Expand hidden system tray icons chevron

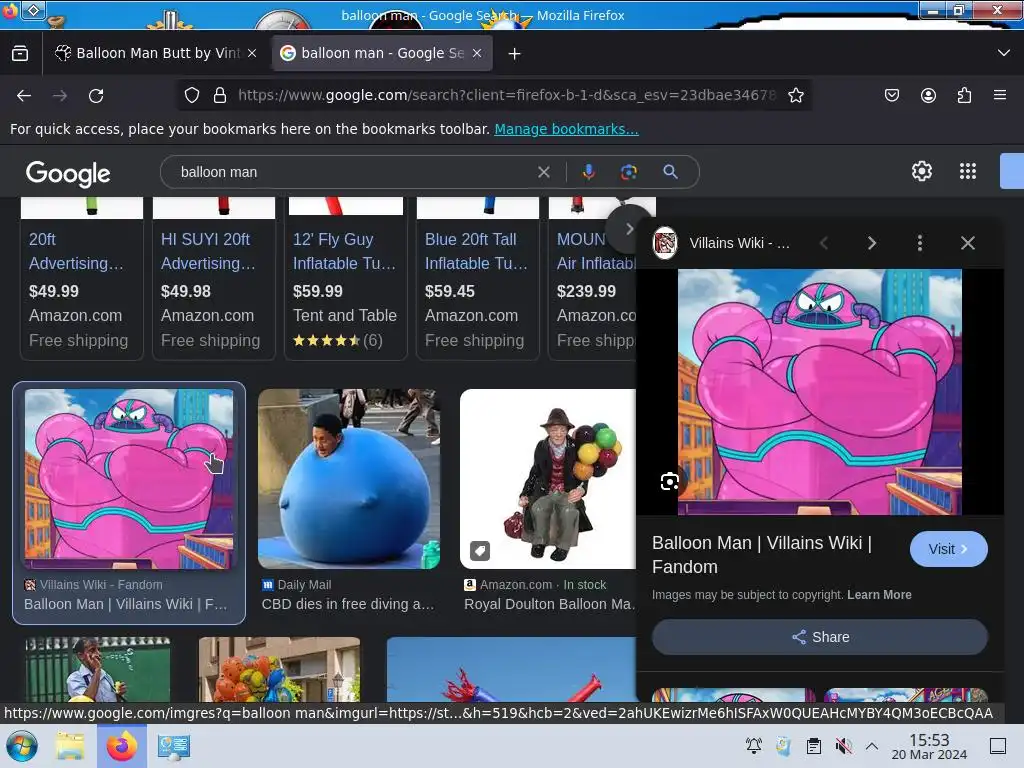point(872,746)
